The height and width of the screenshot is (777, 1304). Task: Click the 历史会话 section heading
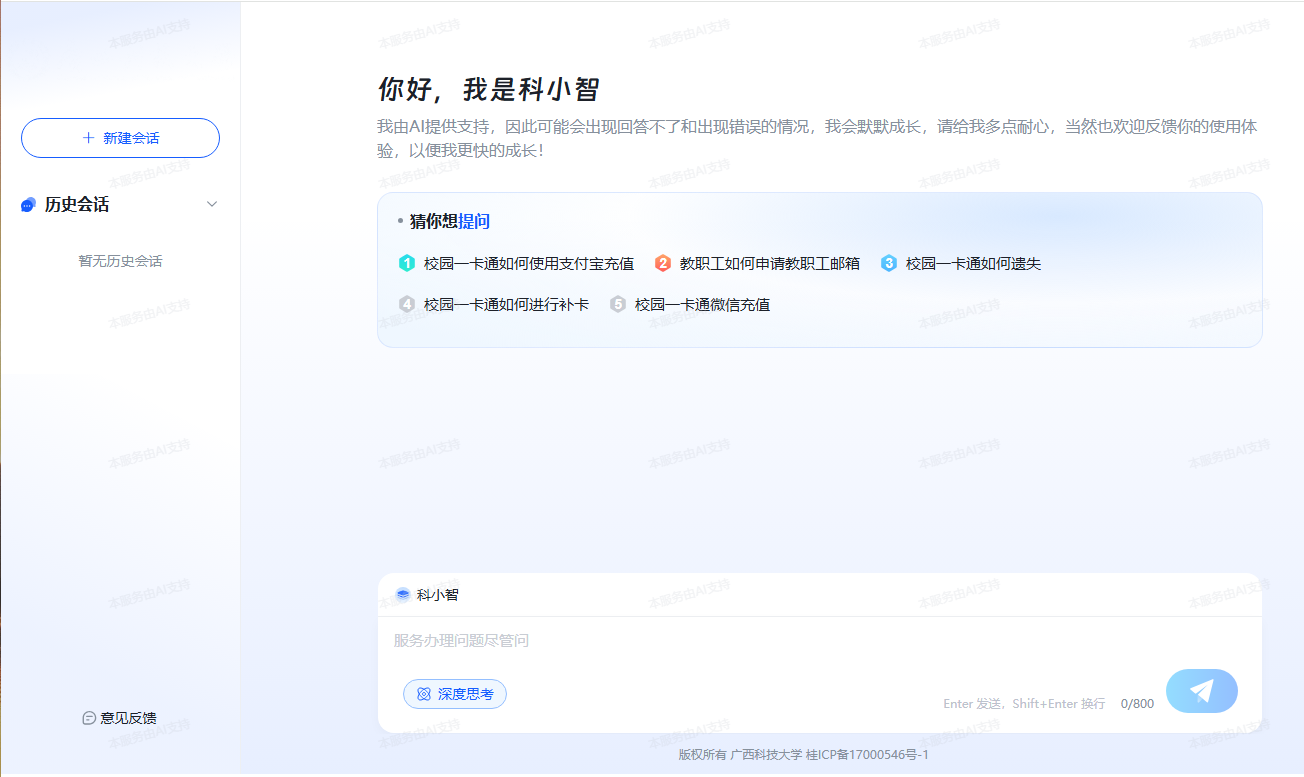click(x=77, y=205)
